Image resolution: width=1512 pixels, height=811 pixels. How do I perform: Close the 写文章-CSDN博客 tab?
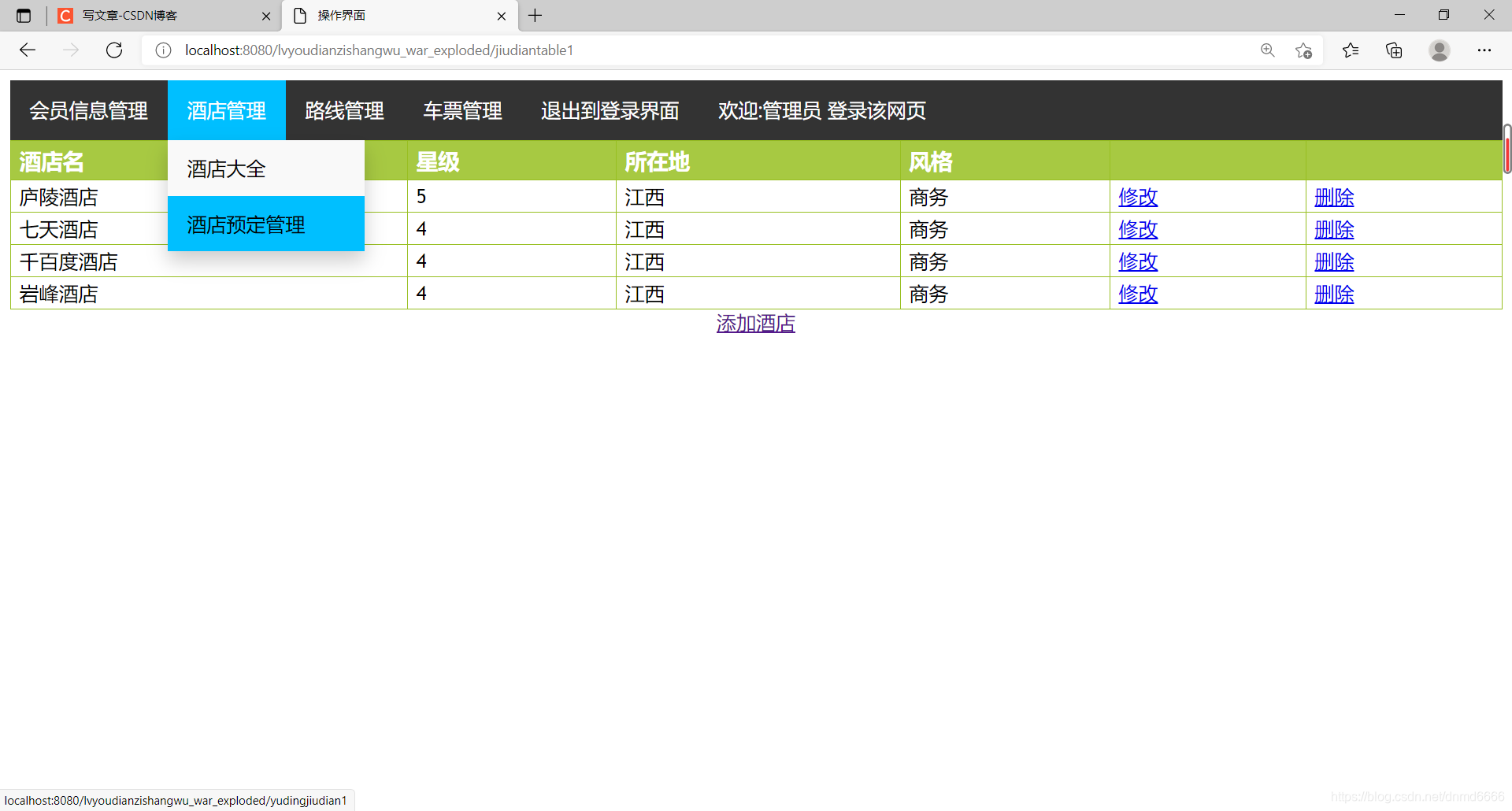pos(266,16)
